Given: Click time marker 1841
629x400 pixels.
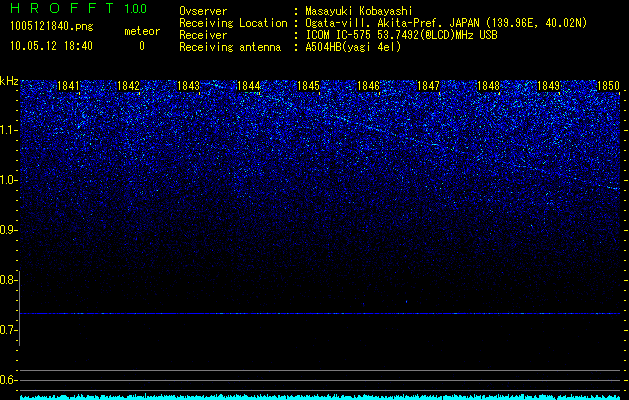Looking at the screenshot, I should tap(69, 86).
